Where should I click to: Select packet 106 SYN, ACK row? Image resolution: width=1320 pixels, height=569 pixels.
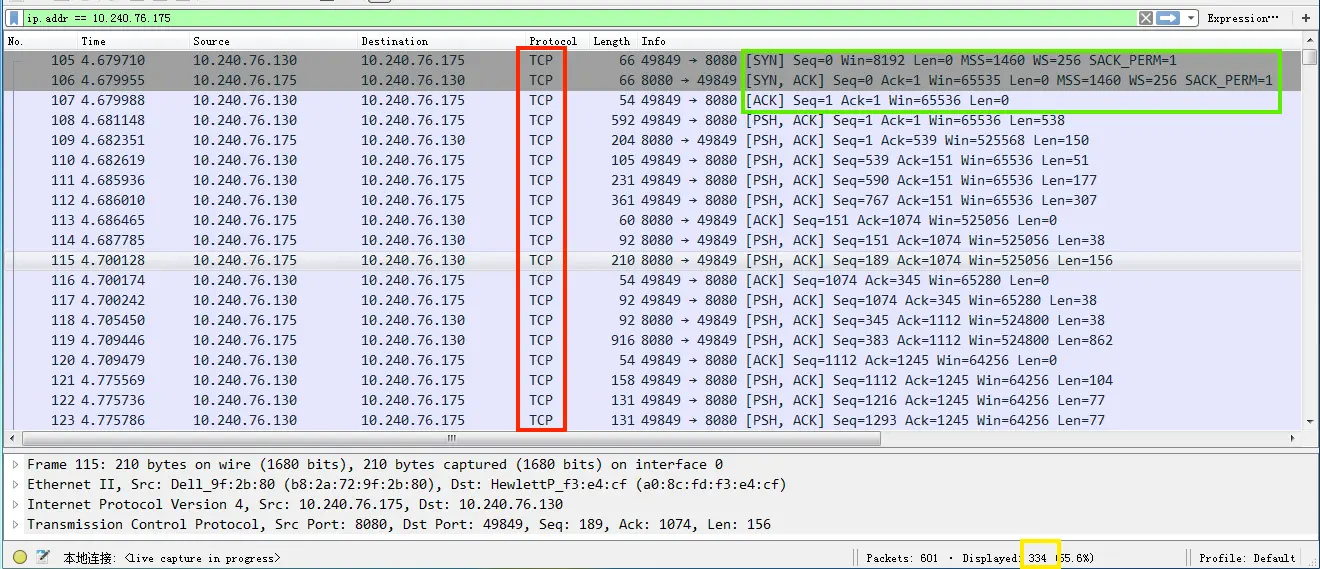coord(653,80)
